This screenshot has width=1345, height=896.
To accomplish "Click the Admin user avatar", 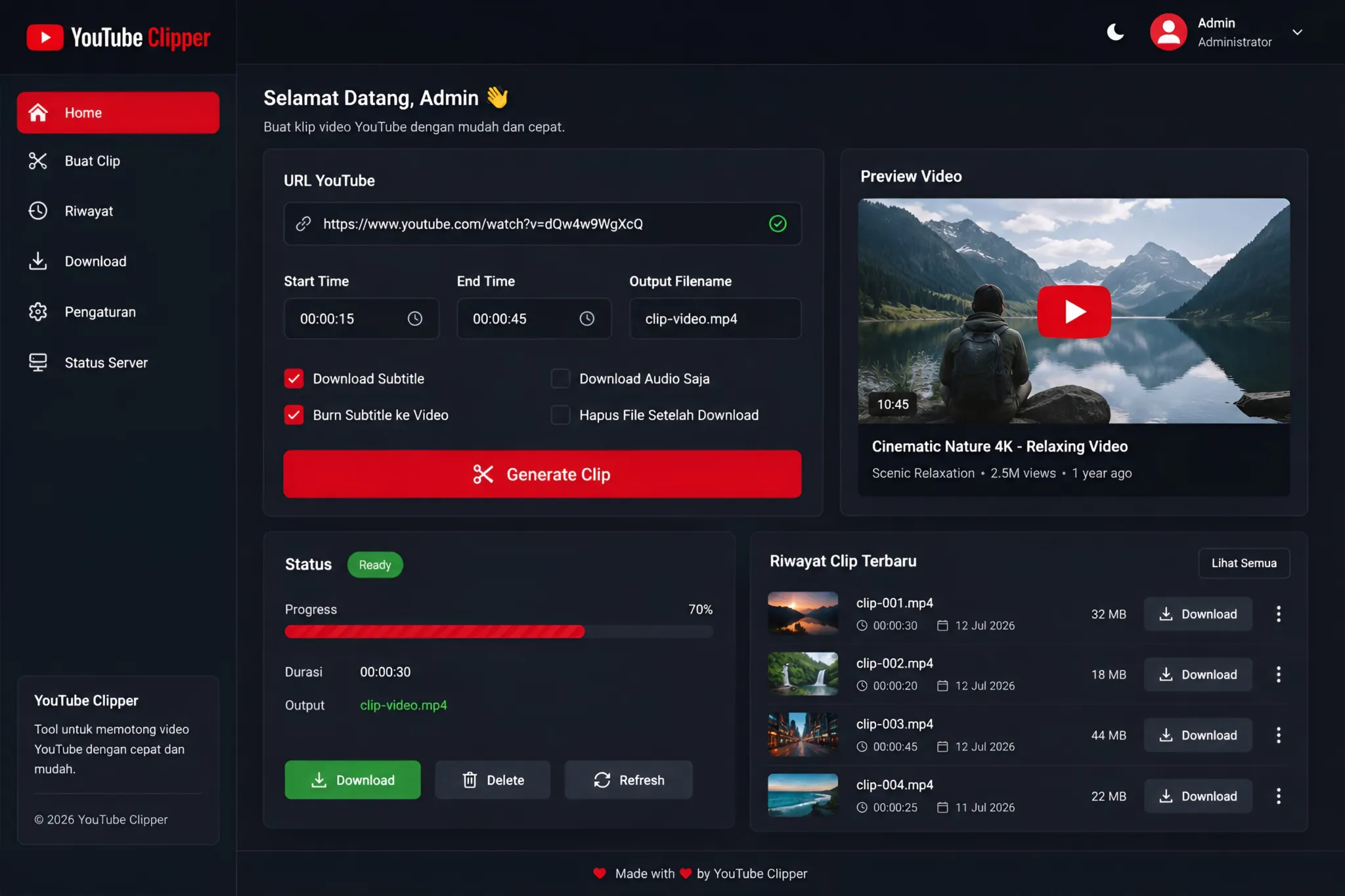I will pos(1168,32).
